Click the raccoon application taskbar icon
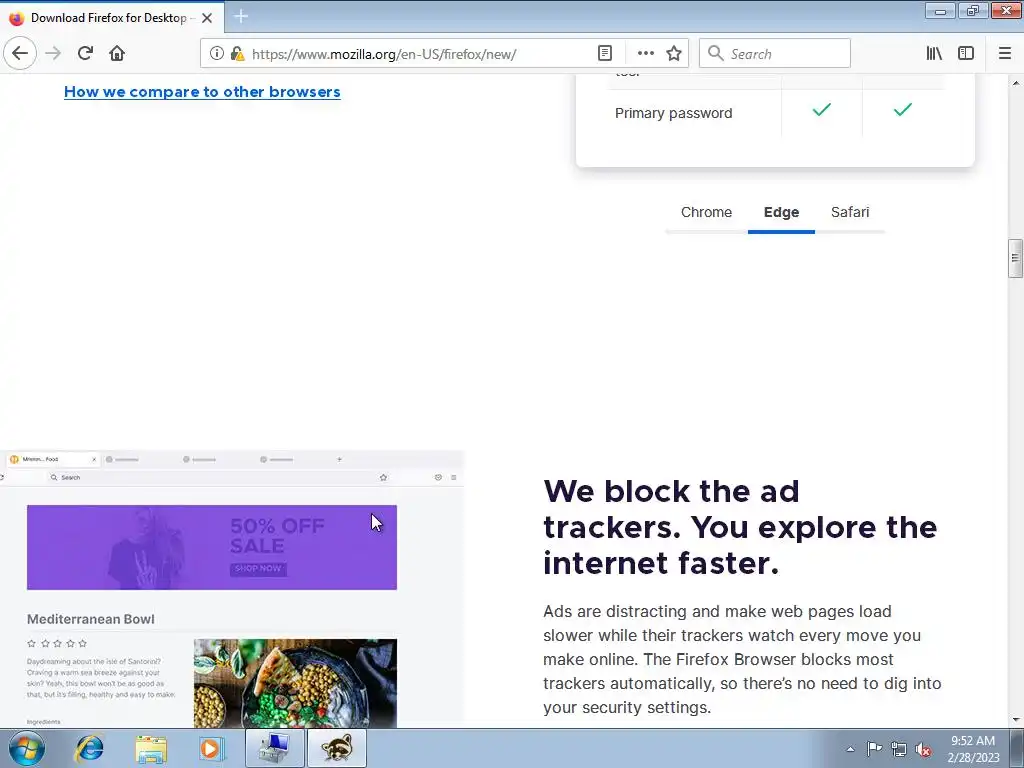 (337, 748)
